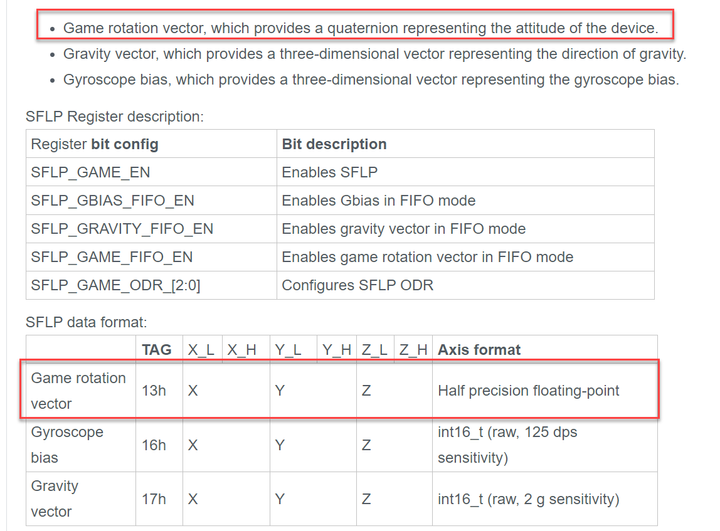Viewport: 720px width, 531px height.
Task: Click the 'SFLP data format:' heading
Action: 86,322
